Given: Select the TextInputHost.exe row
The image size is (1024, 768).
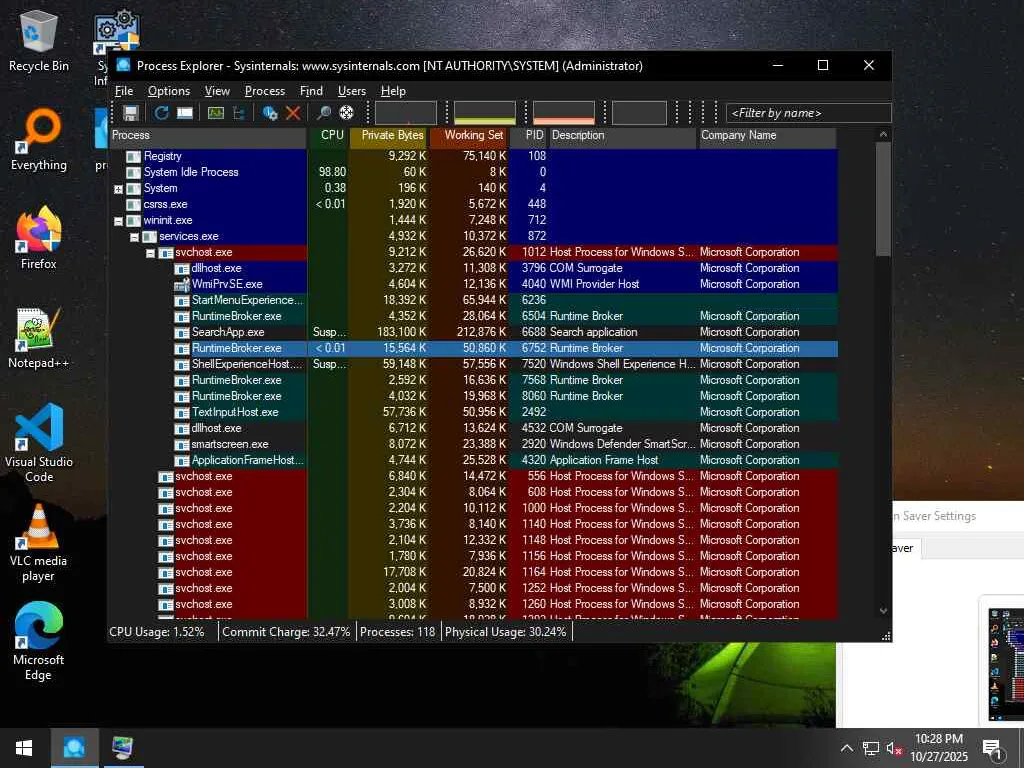Looking at the screenshot, I should click(473, 412).
